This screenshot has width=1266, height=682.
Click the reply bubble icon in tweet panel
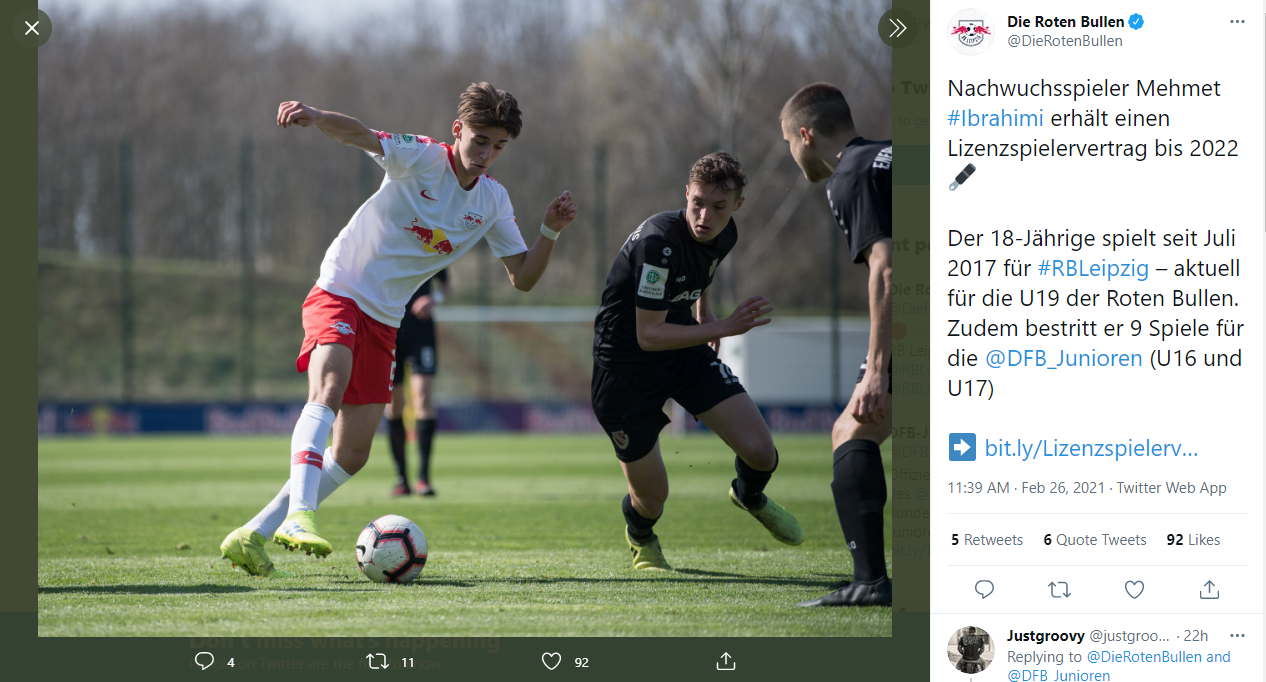pos(984,589)
